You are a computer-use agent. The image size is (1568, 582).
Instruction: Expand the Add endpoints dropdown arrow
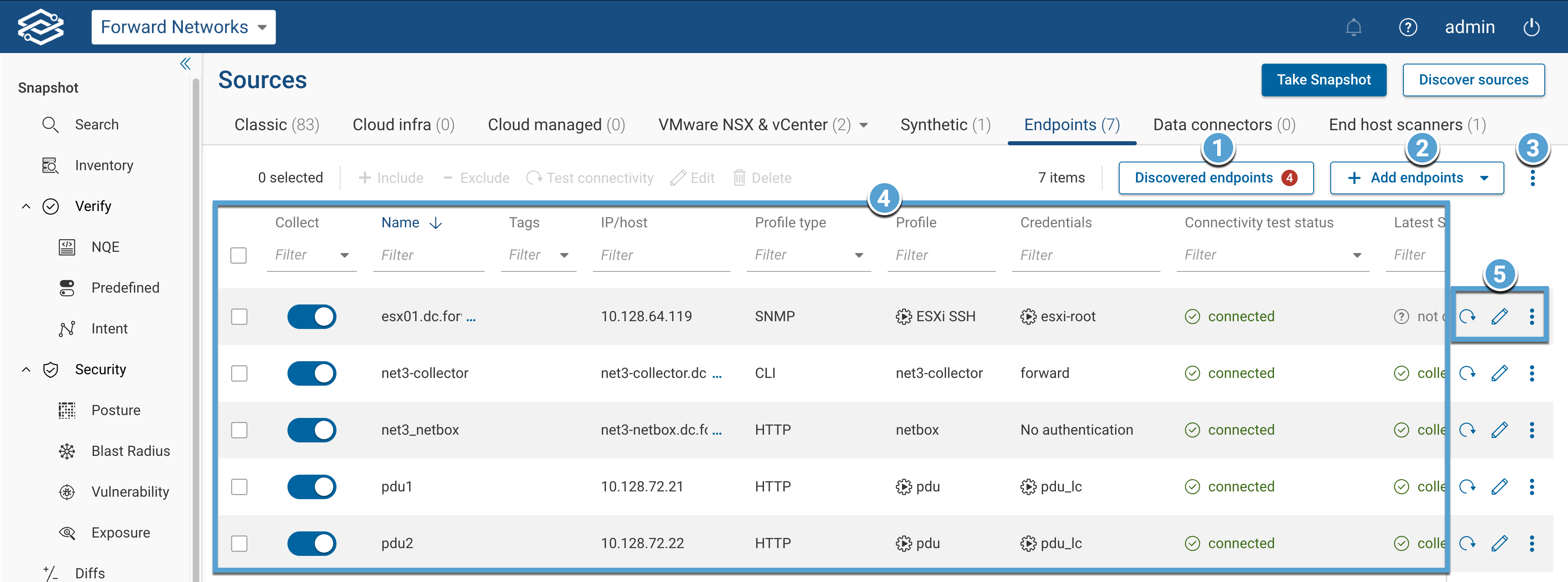coord(1484,178)
